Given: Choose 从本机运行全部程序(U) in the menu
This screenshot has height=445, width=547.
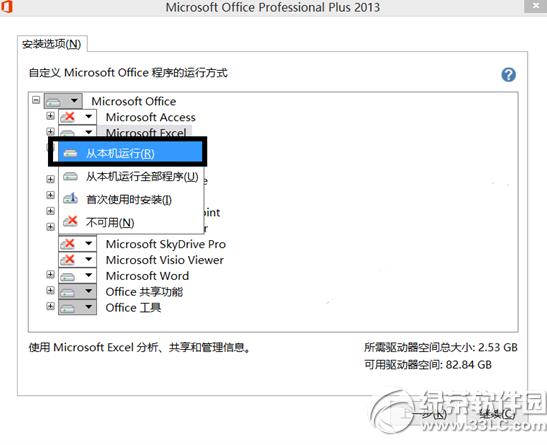Looking at the screenshot, I should (130, 176).
